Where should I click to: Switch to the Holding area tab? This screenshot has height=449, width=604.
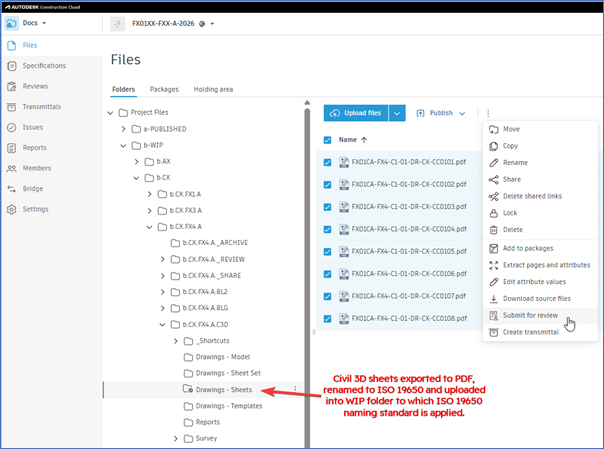click(213, 89)
